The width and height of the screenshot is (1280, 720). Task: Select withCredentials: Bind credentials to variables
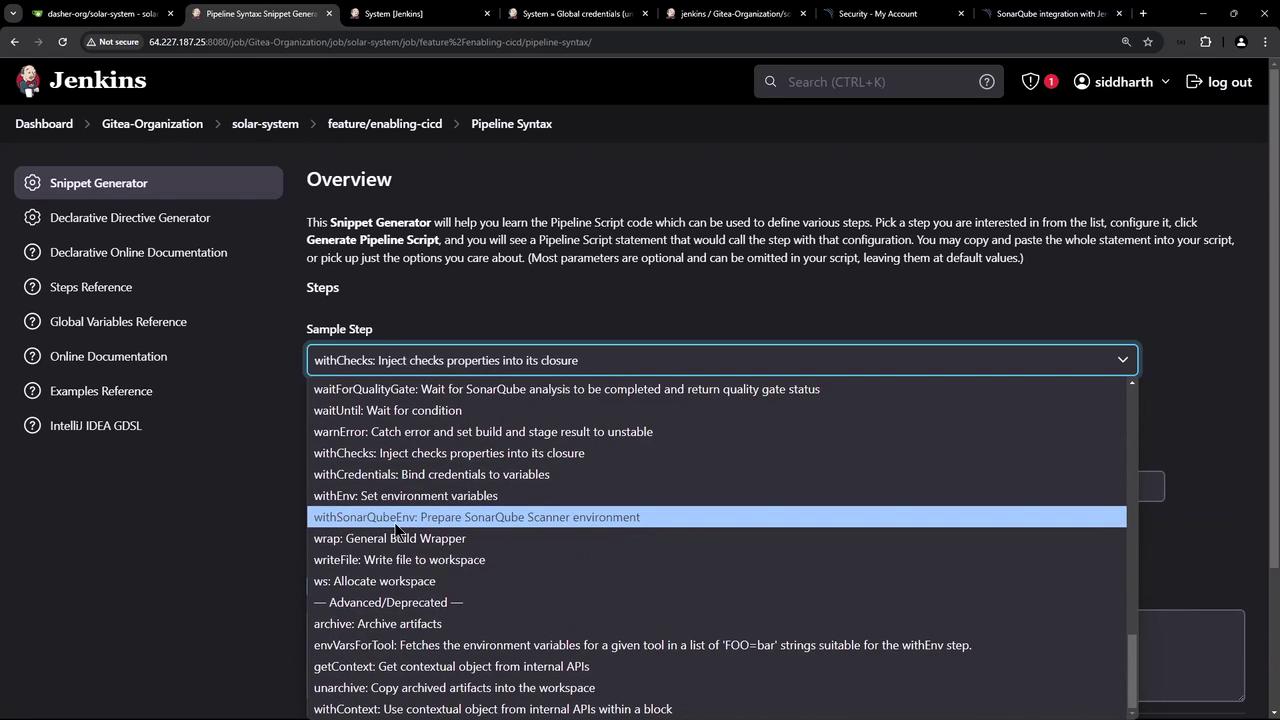431,474
